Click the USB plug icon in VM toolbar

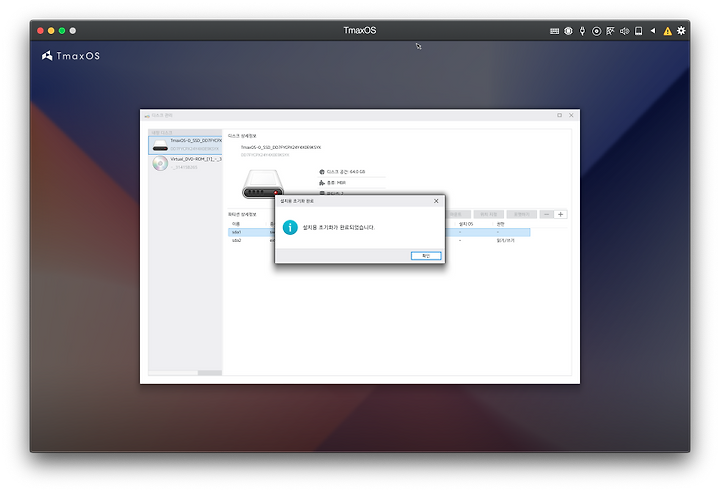coord(582,31)
